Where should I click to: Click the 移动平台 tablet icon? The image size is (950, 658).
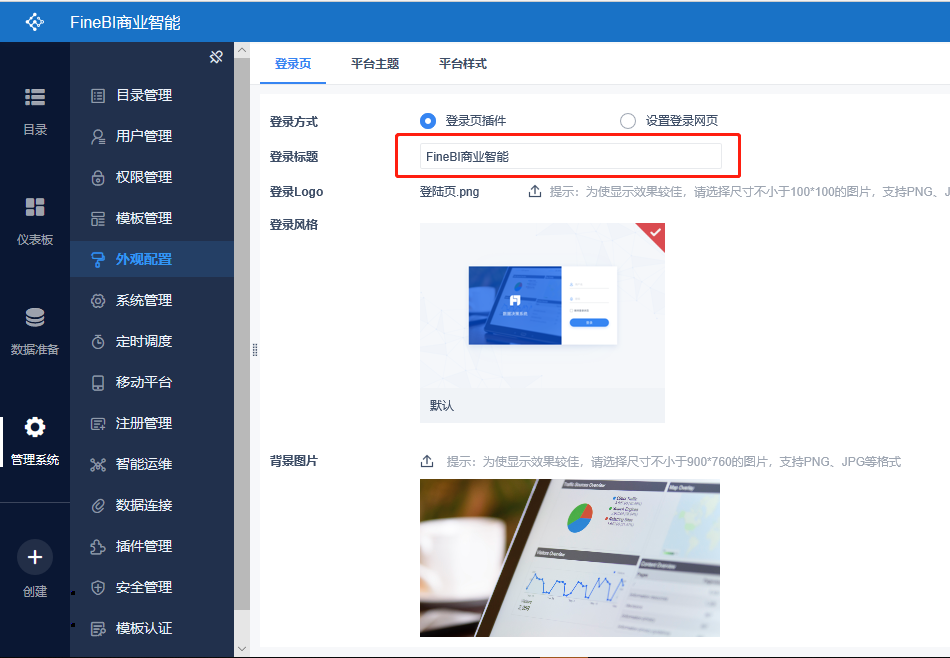(x=98, y=383)
